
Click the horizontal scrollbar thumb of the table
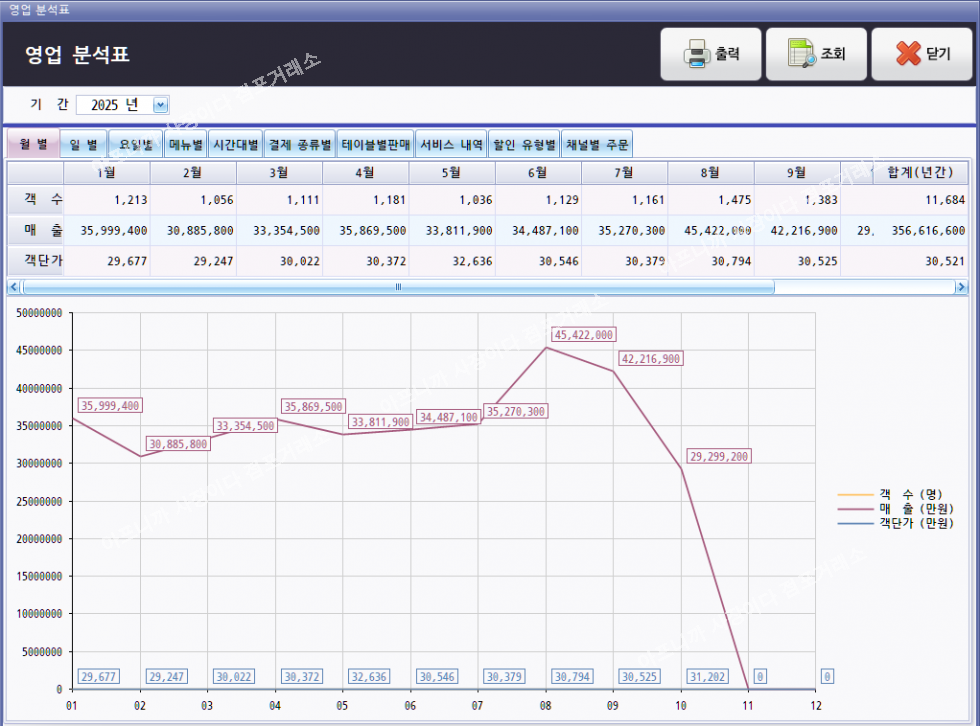click(x=398, y=287)
